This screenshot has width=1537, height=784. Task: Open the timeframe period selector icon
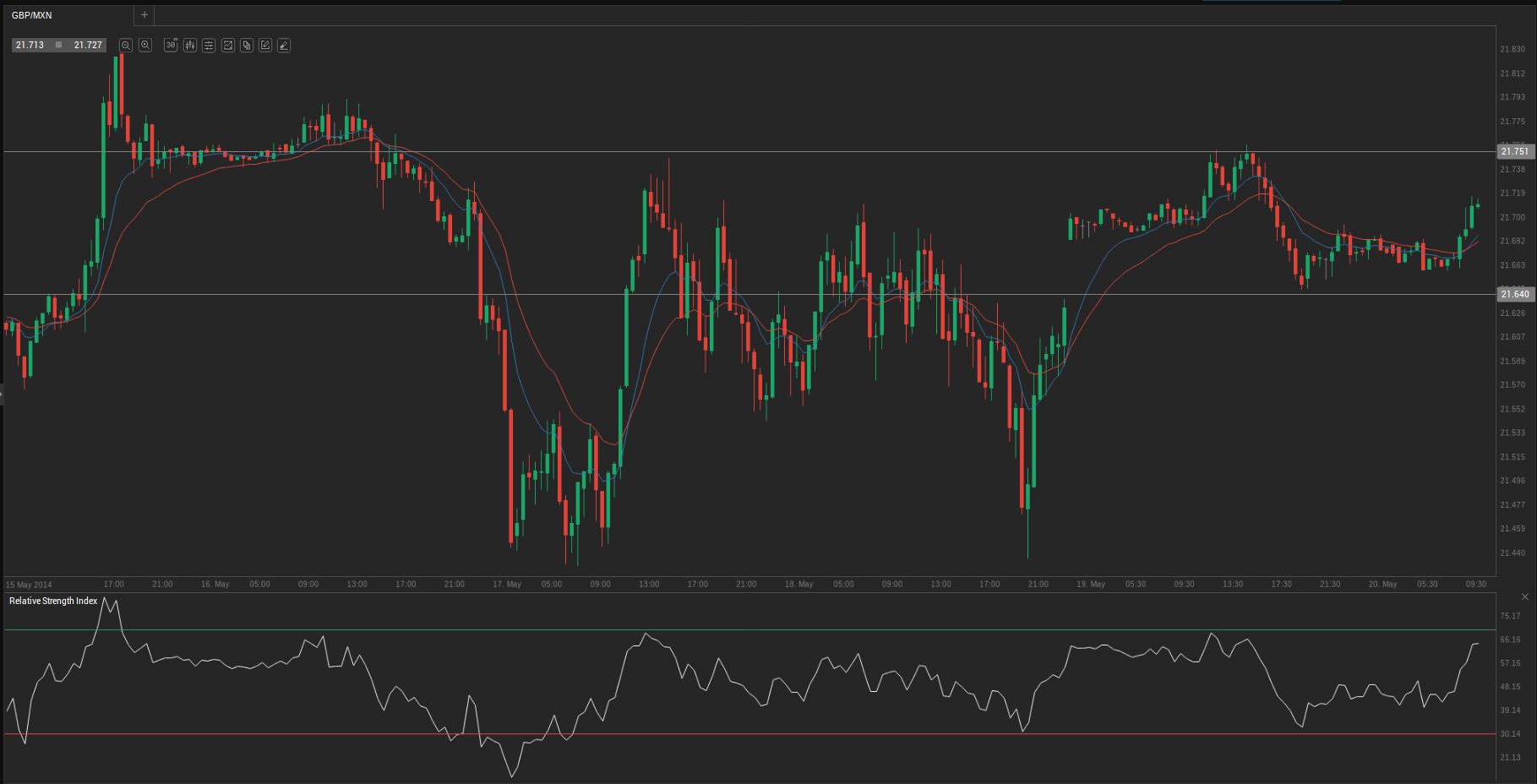click(x=171, y=46)
